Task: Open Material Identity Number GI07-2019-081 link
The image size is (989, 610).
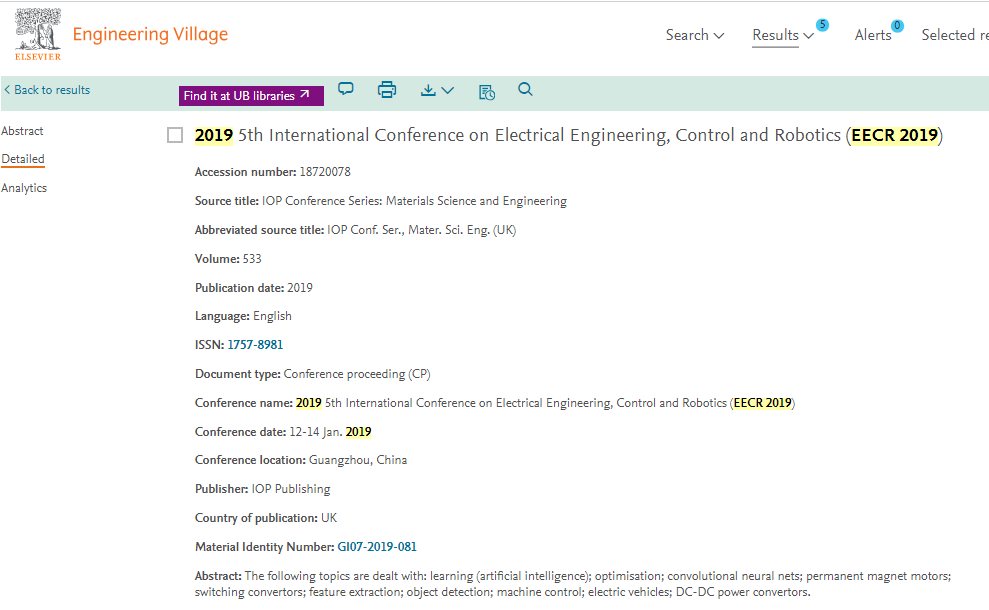Action: (x=377, y=547)
